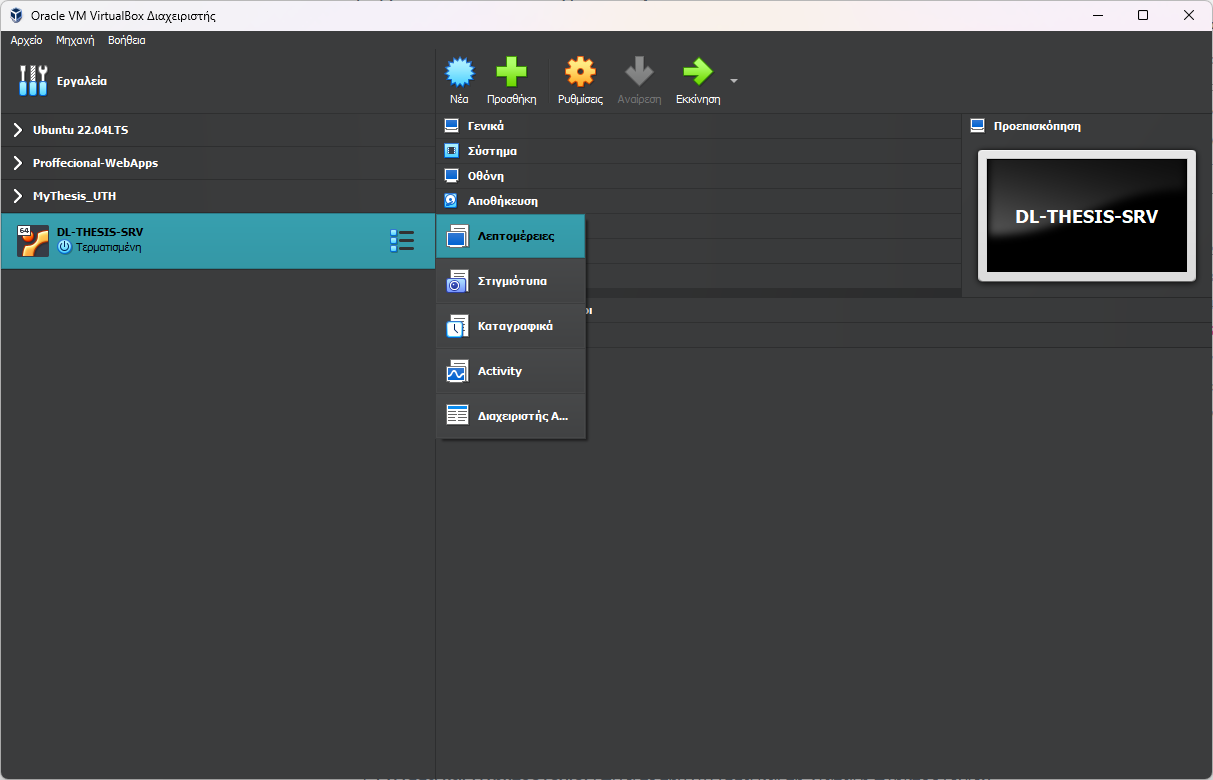Select the DL-THESIS-SRV machine

pos(218,241)
